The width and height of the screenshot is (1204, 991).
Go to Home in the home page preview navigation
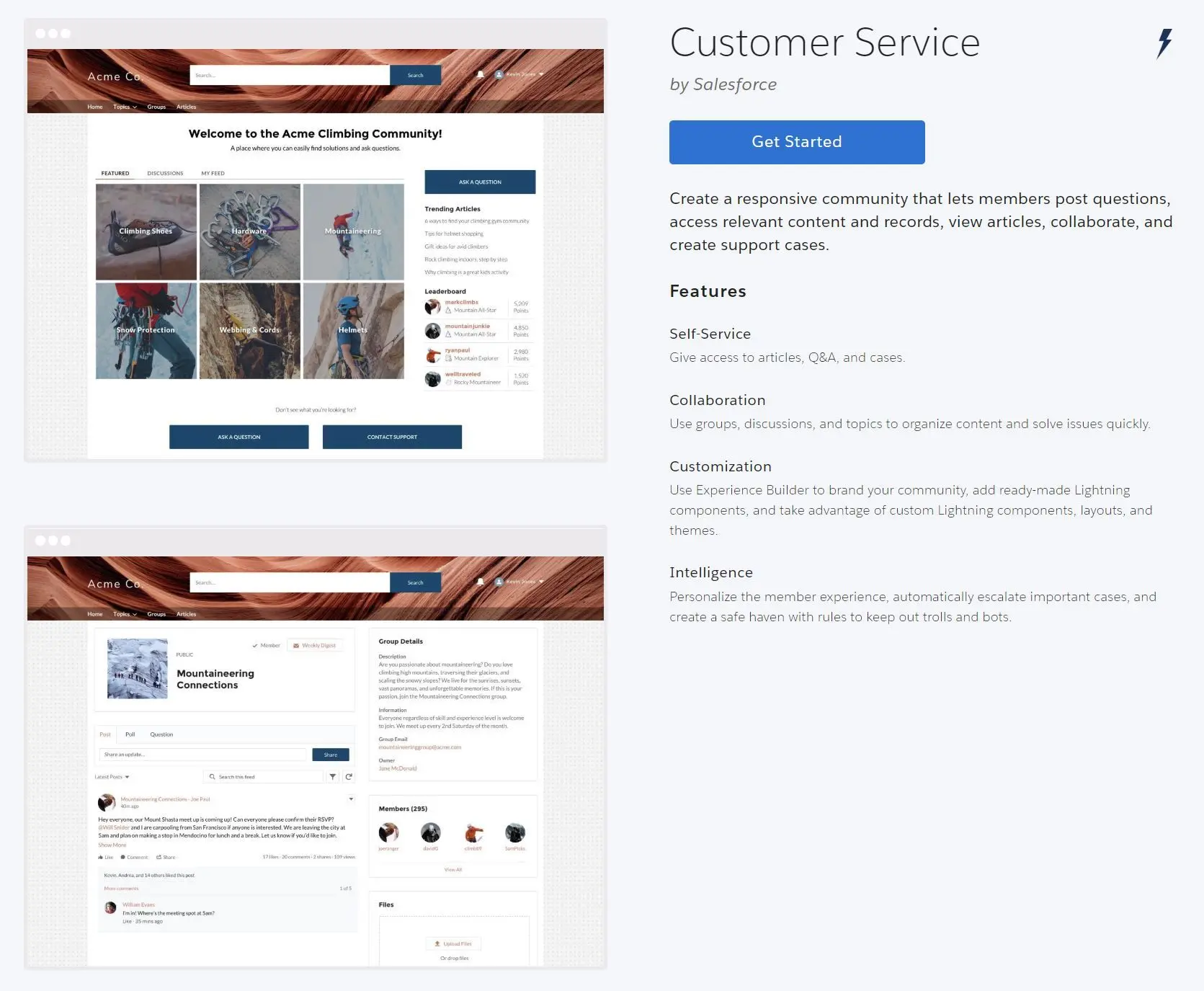(x=95, y=107)
